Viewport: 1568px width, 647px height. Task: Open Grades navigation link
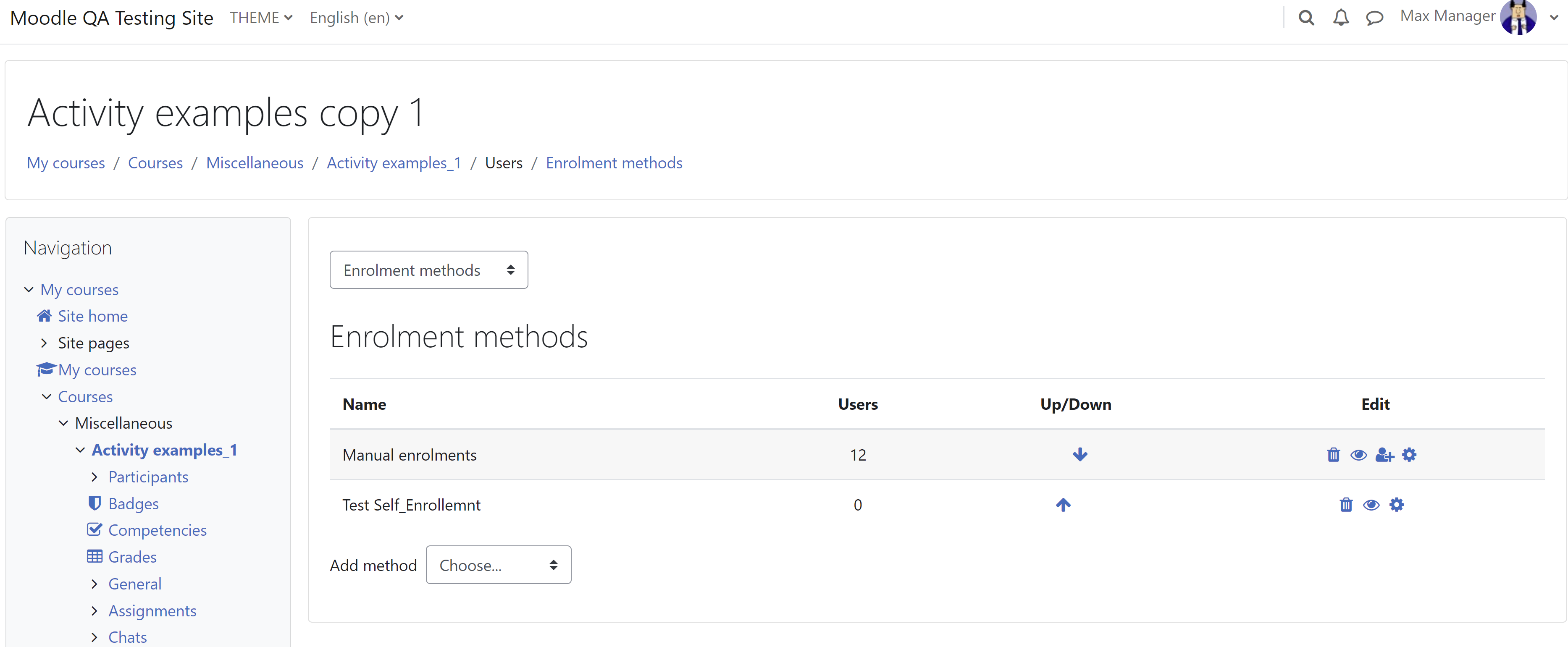(132, 557)
